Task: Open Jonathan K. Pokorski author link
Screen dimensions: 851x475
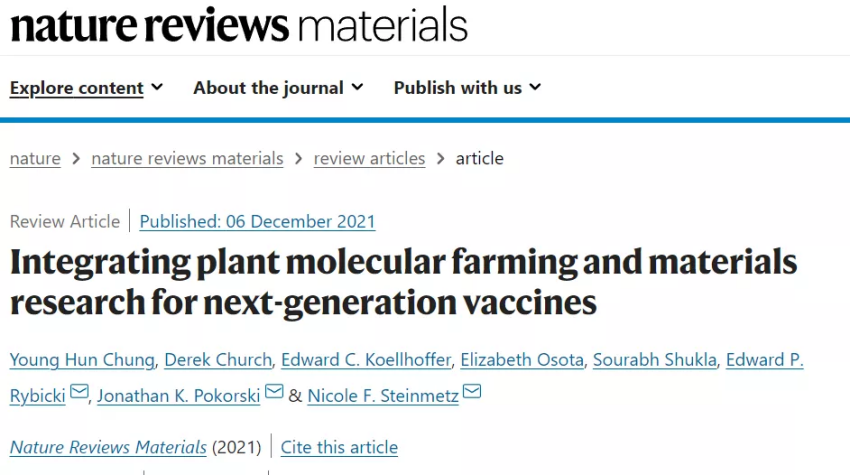Action: coord(179,396)
